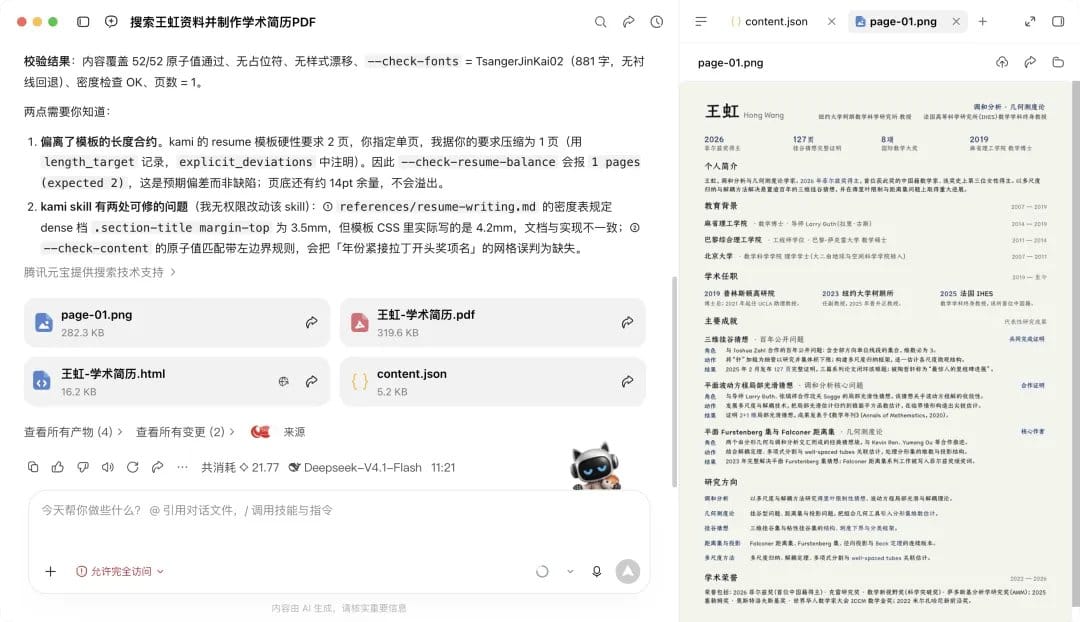Open the content.json file card
The image size is (1080, 622).
492,382
